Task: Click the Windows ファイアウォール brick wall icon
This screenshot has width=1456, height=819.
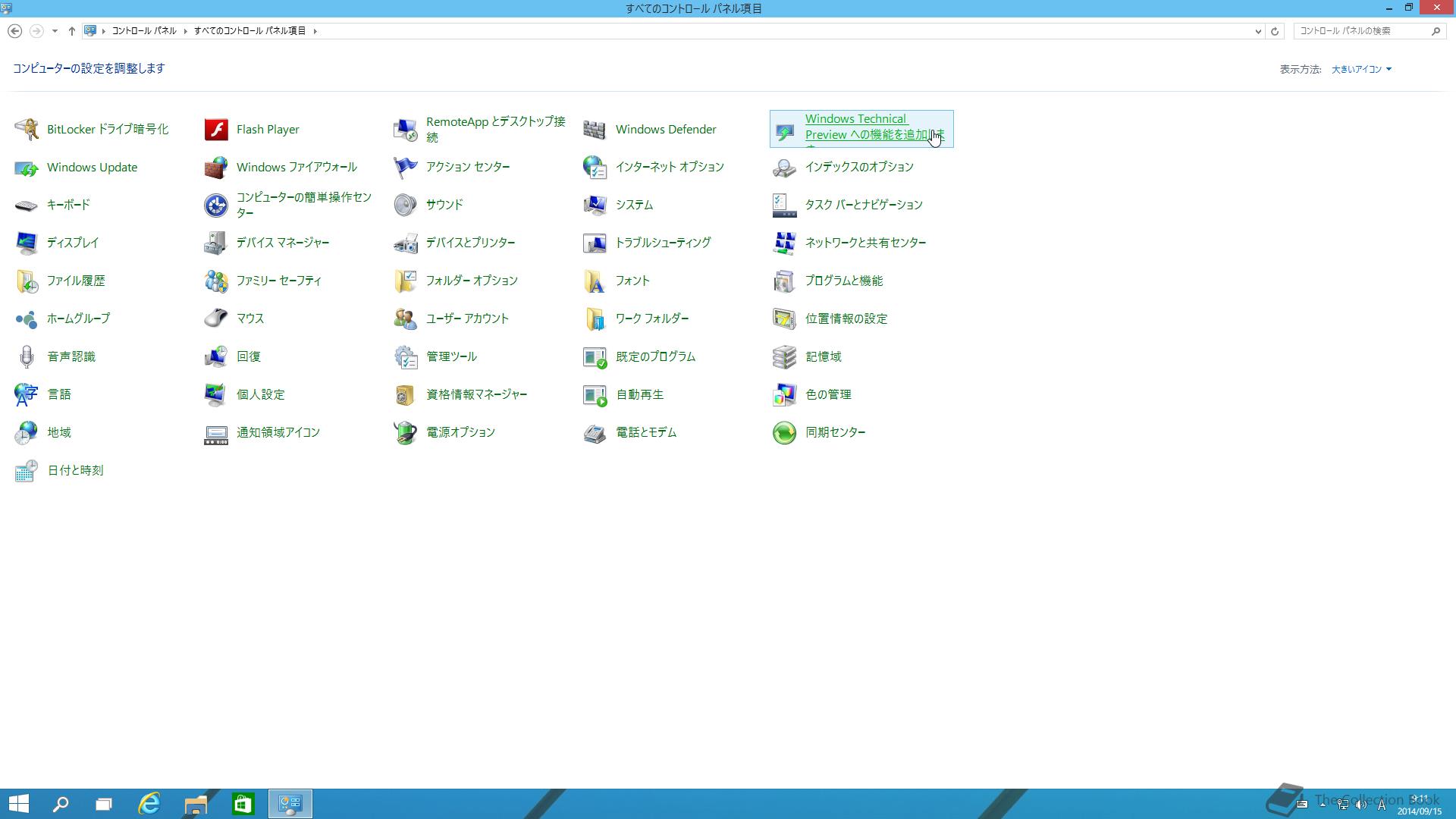Action: [216, 167]
